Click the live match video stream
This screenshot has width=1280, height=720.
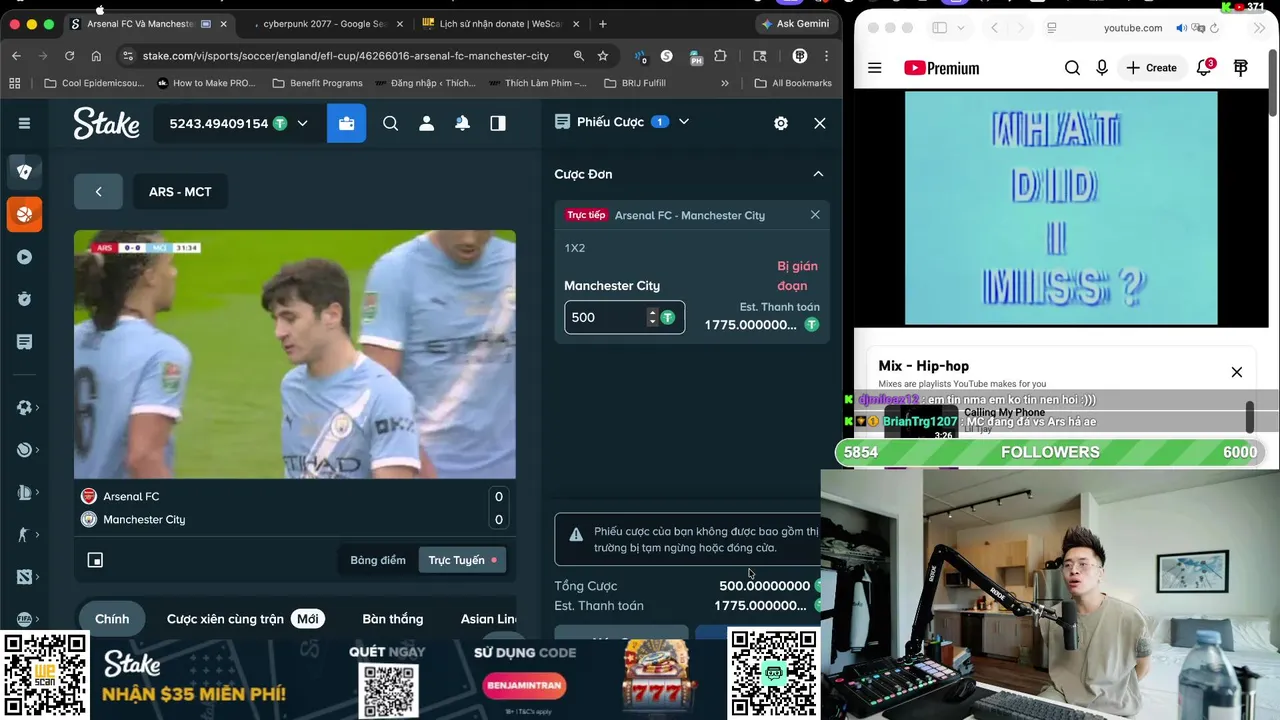tap(295, 354)
